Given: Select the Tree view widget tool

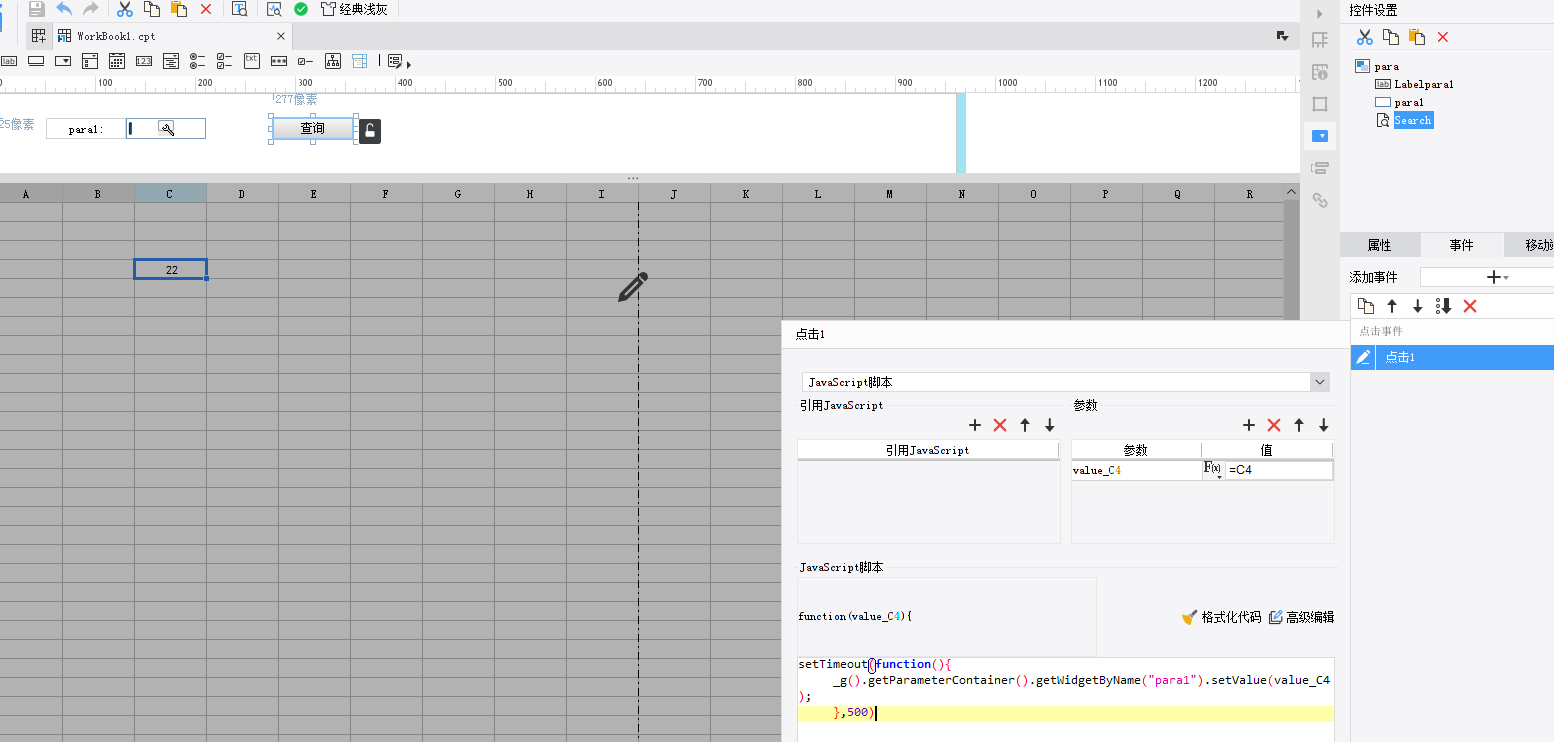Looking at the screenshot, I should (x=333, y=61).
